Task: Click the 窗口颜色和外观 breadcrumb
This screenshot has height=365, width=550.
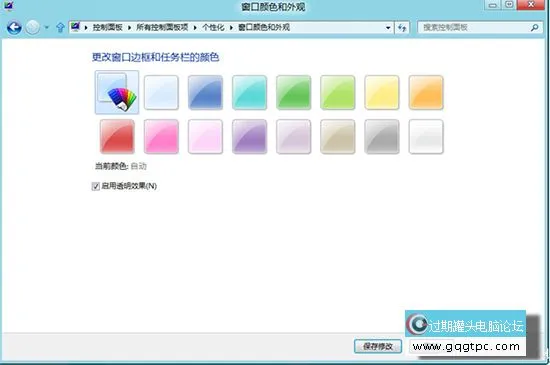Action: point(264,27)
